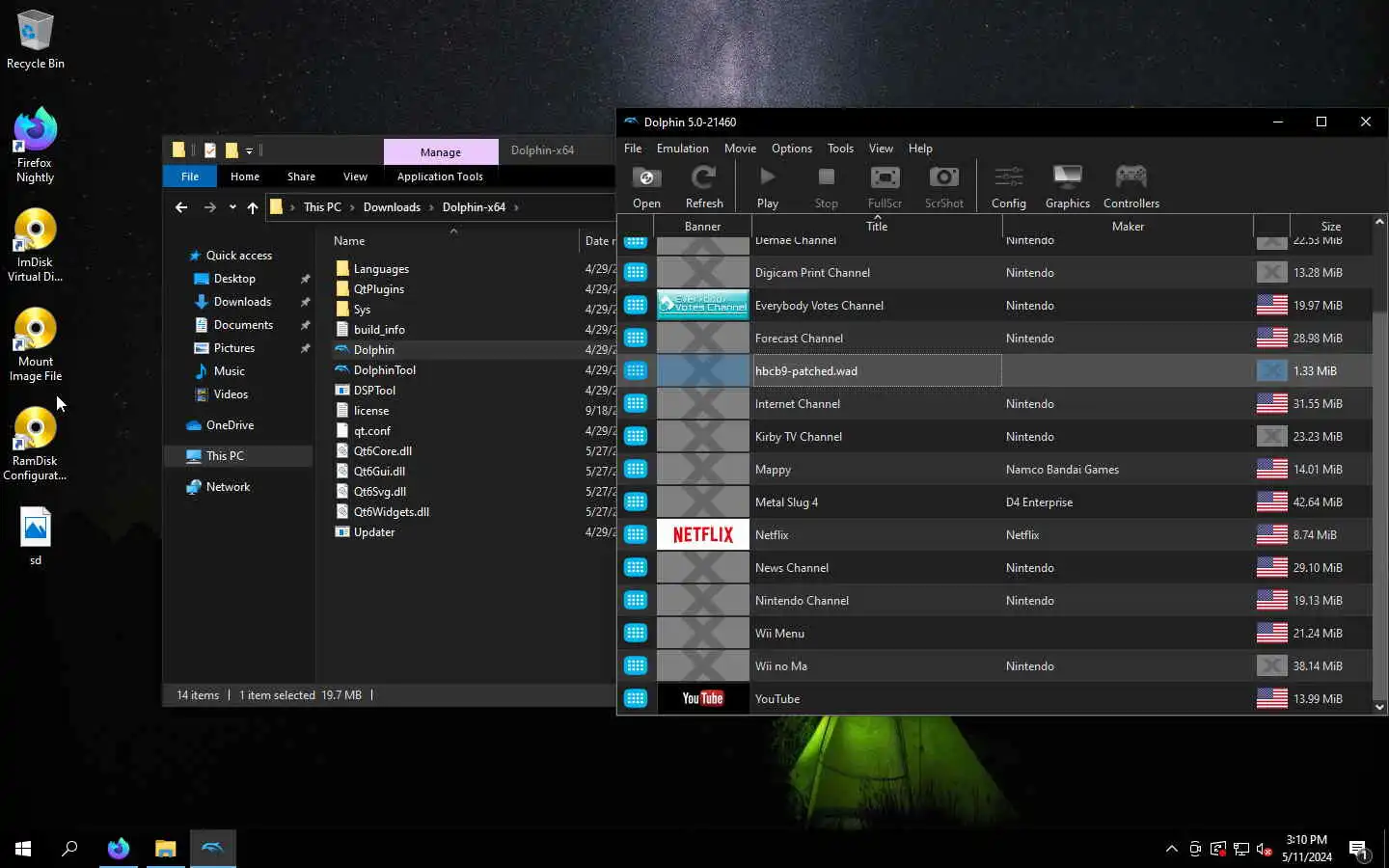Open the Windows Start button
The image size is (1389, 868).
point(23,849)
